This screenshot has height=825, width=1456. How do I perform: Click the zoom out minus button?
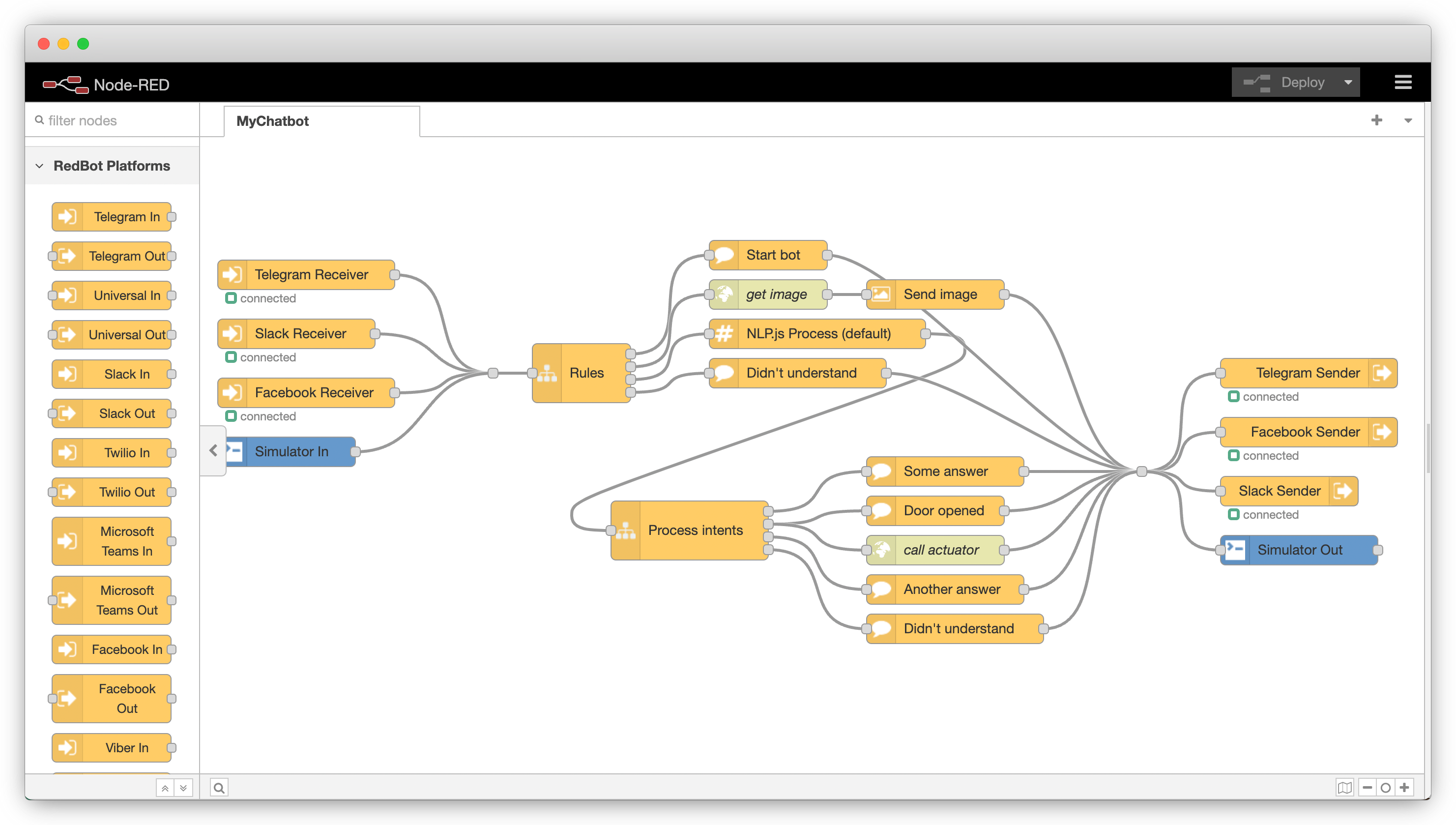(1367, 787)
